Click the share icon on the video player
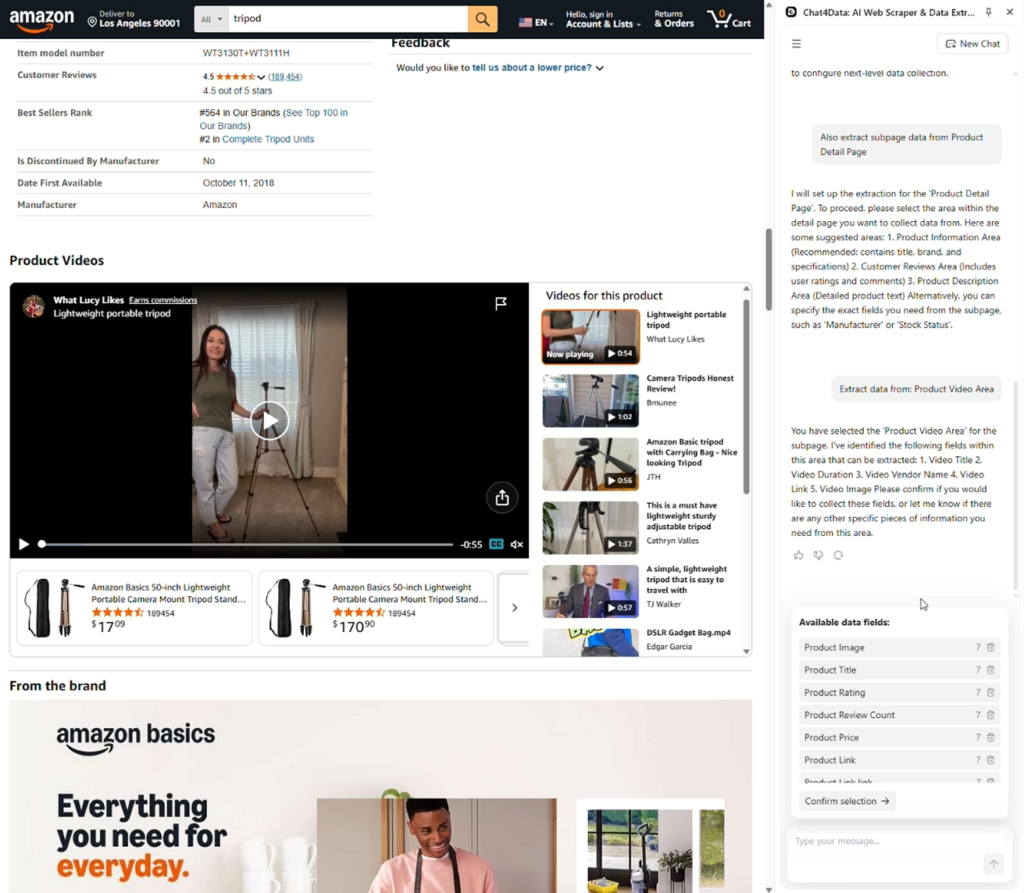 502,497
